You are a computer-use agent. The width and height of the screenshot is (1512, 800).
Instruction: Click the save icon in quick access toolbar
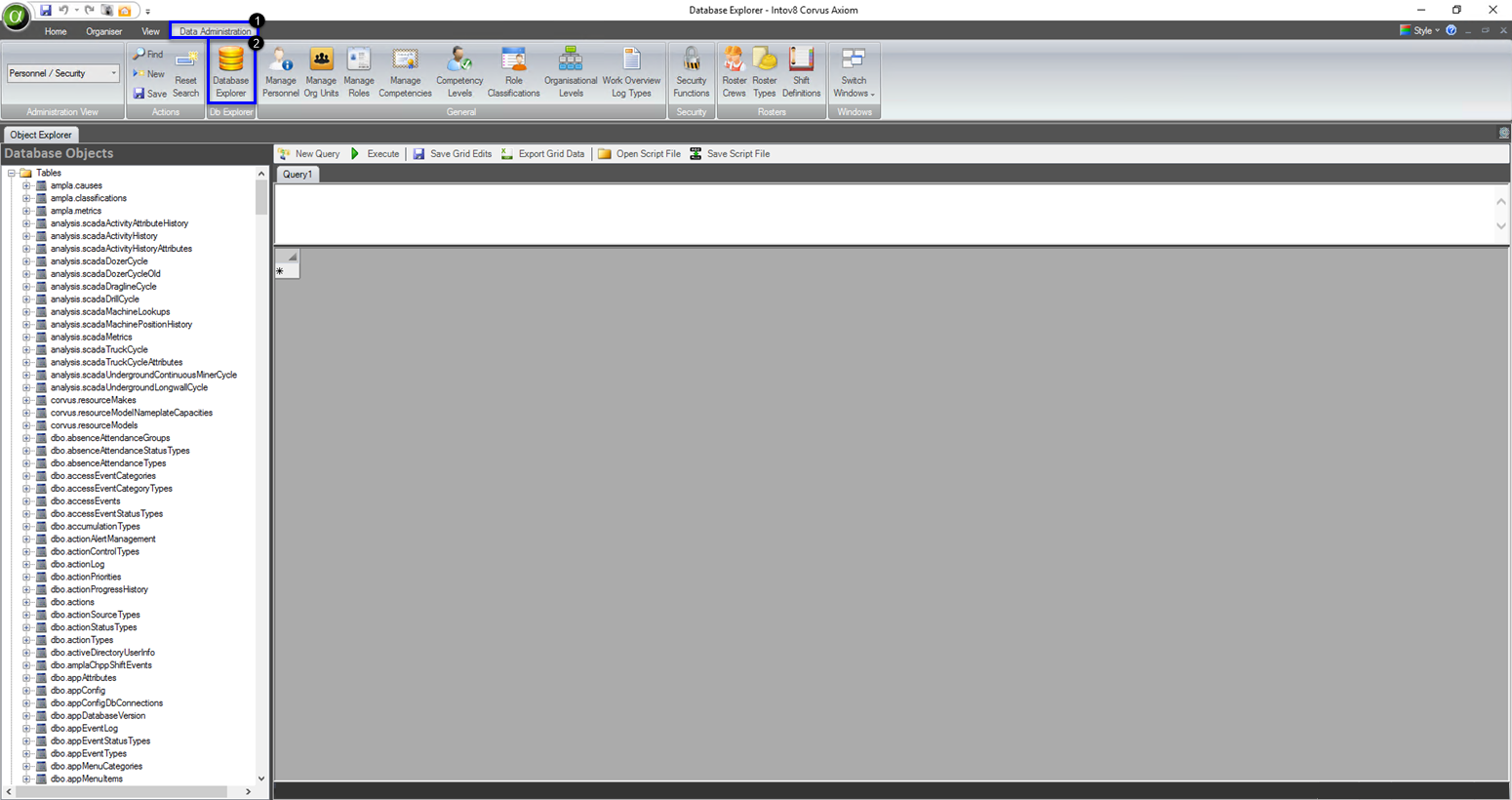pyautogui.click(x=45, y=10)
